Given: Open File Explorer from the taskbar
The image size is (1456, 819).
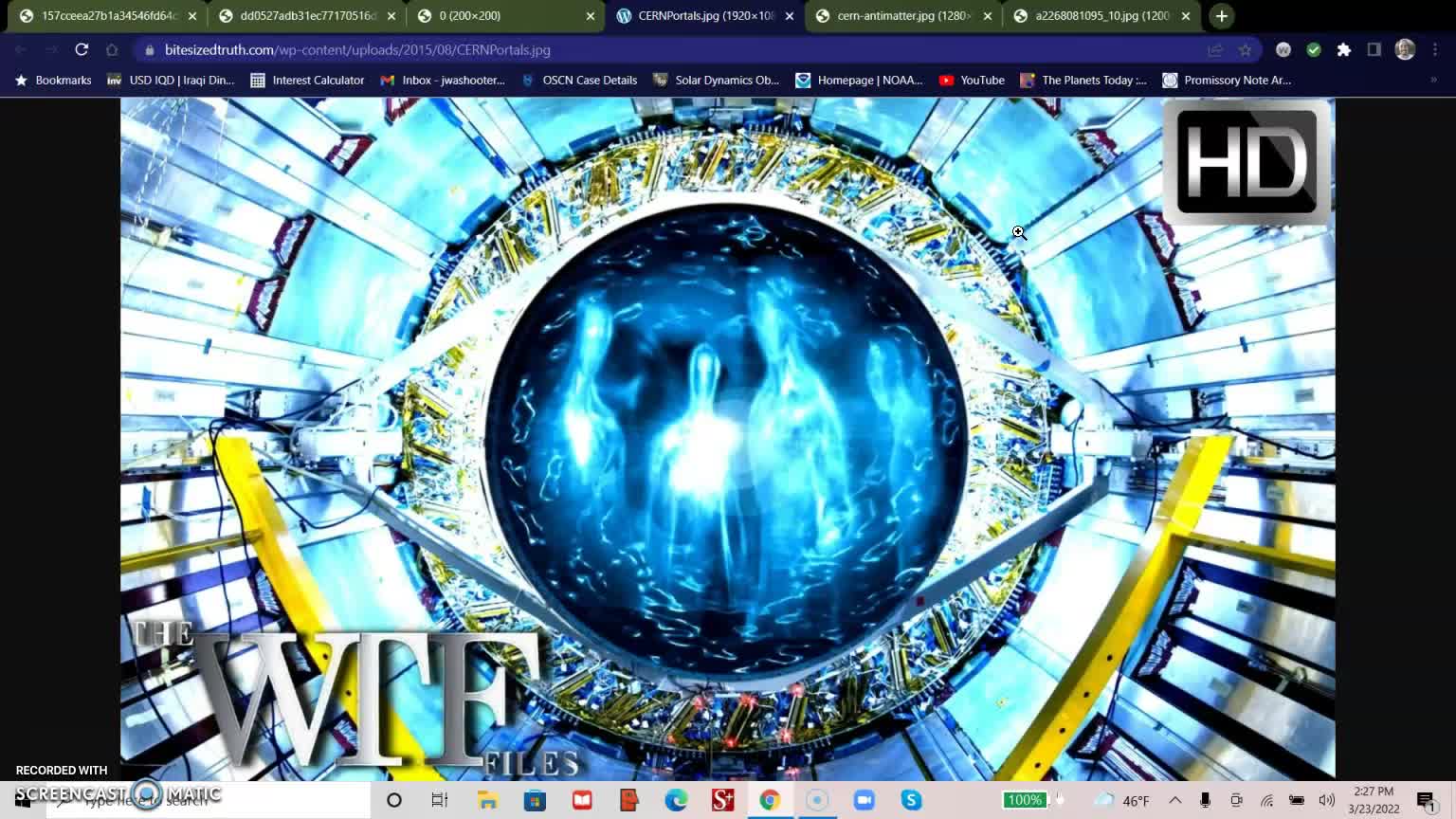Looking at the screenshot, I should 487,800.
